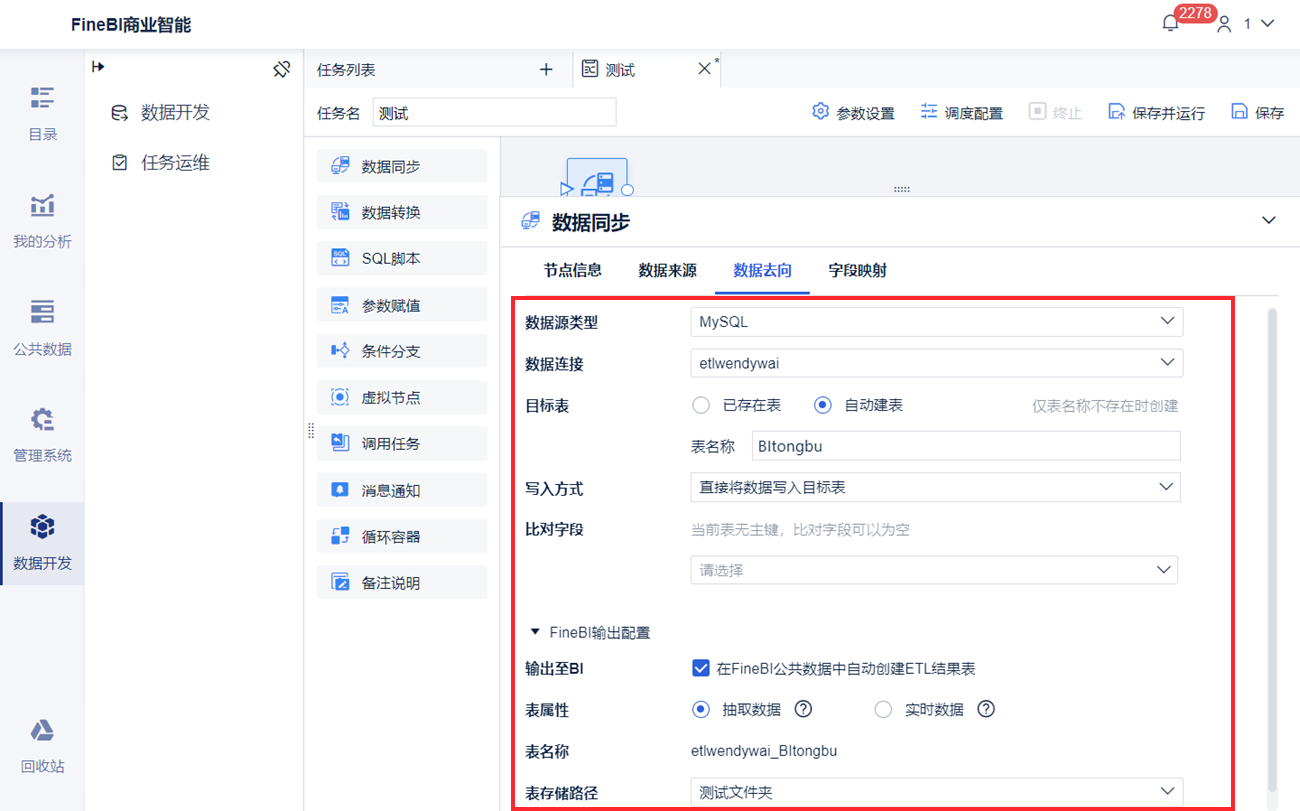Click the 终止 button
This screenshot has height=811, width=1300.
click(x=1056, y=113)
